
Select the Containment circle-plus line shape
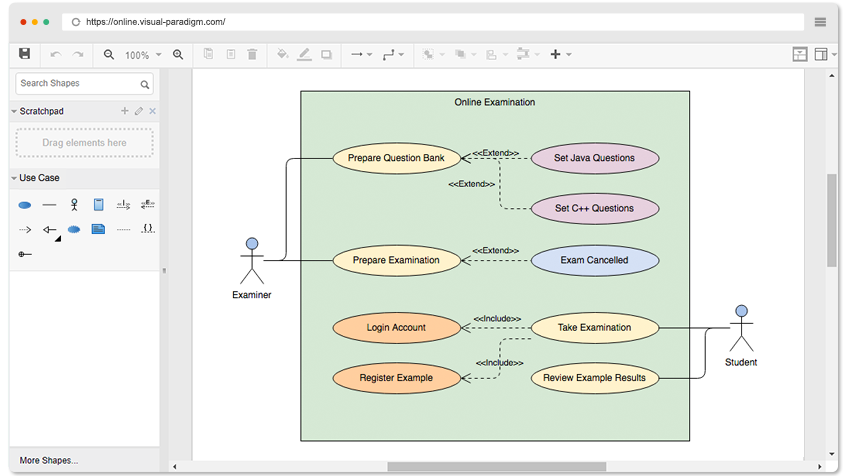25,254
